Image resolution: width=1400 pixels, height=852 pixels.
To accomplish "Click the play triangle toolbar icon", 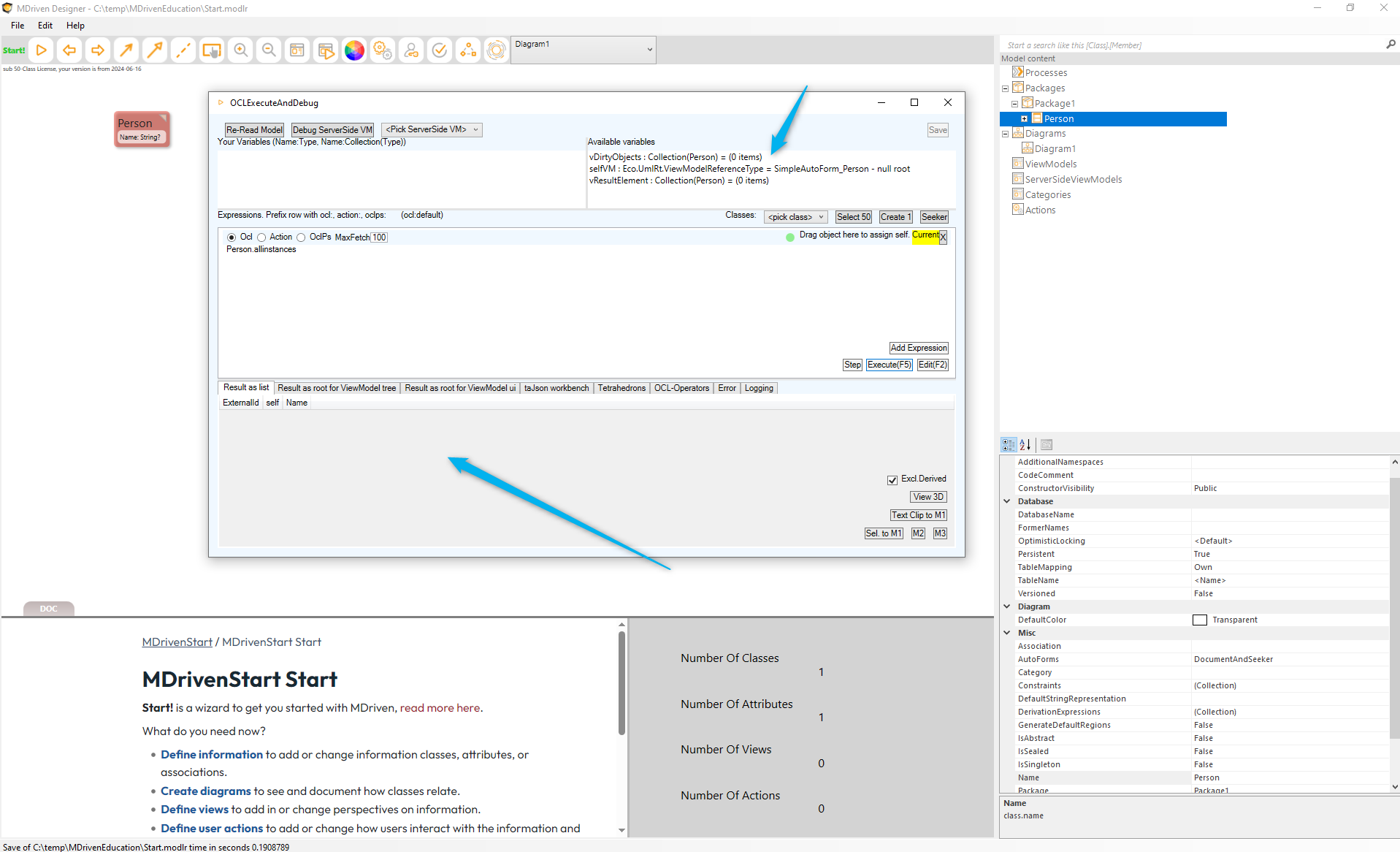I will click(x=42, y=50).
